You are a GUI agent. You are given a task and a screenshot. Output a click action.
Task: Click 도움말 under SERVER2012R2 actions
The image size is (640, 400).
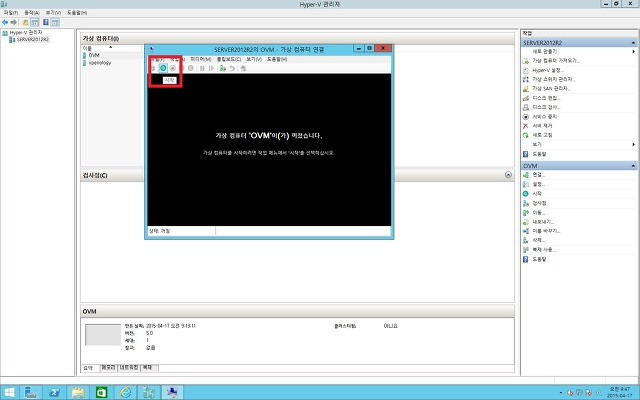[x=539, y=154]
